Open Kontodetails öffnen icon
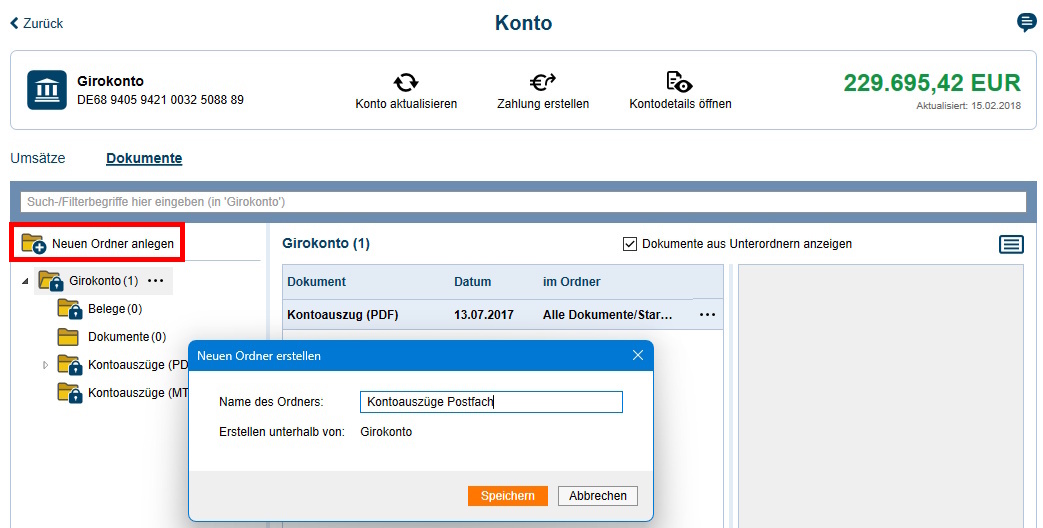 click(679, 82)
